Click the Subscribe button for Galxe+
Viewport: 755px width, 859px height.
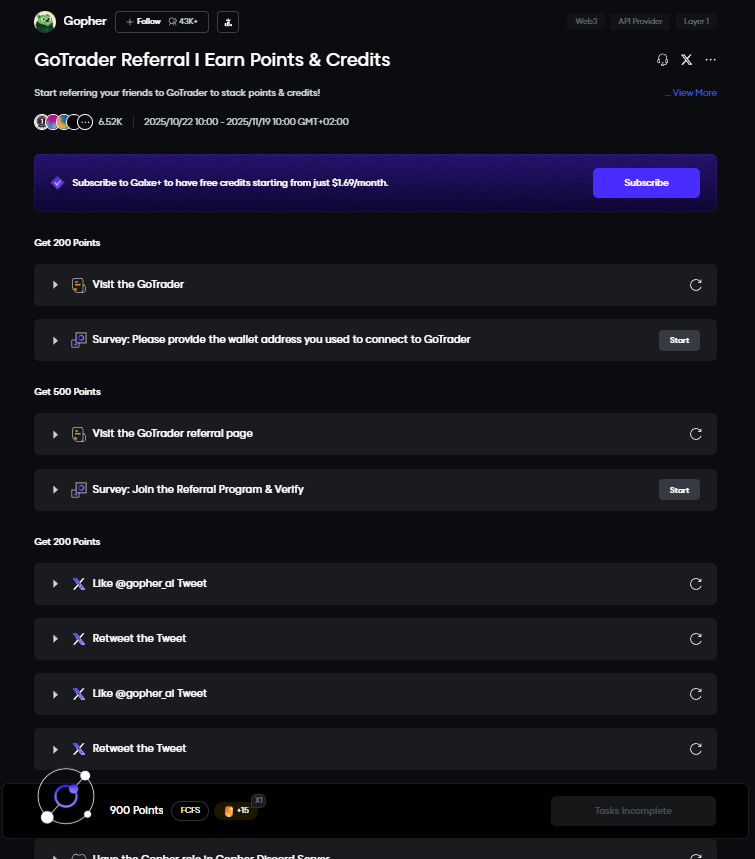click(x=646, y=183)
